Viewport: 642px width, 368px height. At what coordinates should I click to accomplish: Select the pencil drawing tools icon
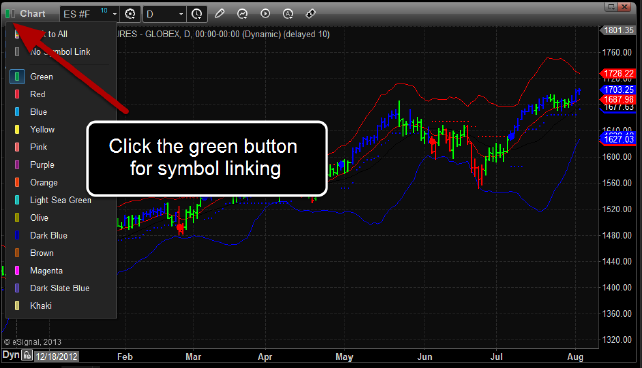point(219,14)
